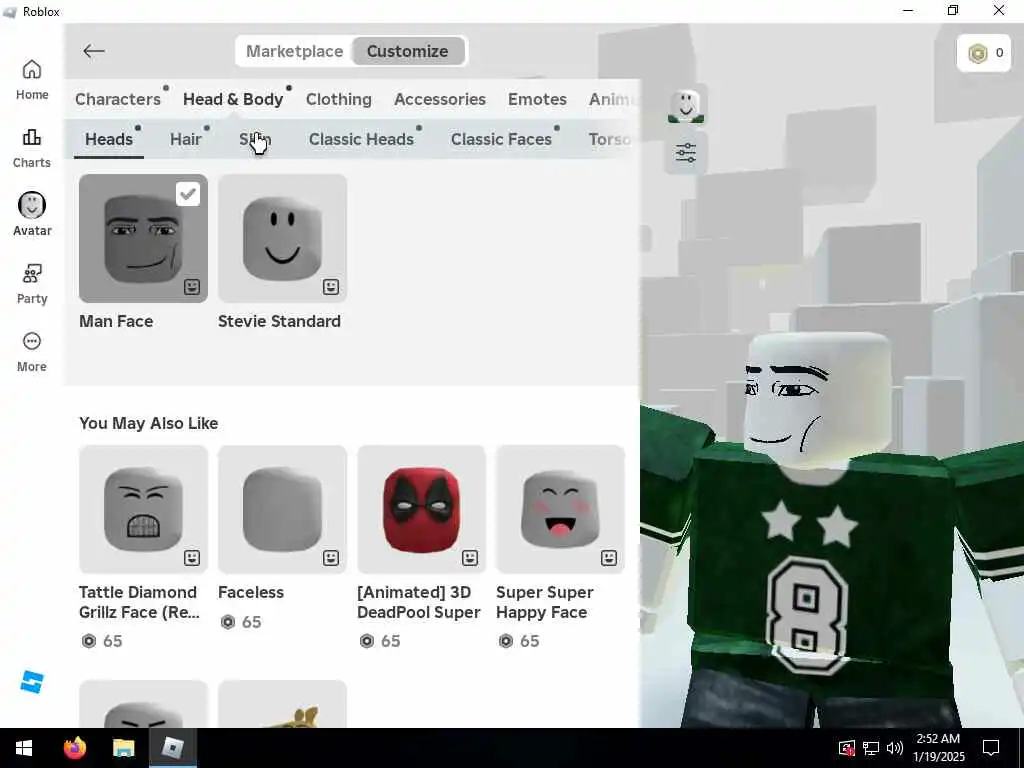The width and height of the screenshot is (1024, 768).
Task: Switch to the Marketplace toggle
Action: click(x=295, y=51)
